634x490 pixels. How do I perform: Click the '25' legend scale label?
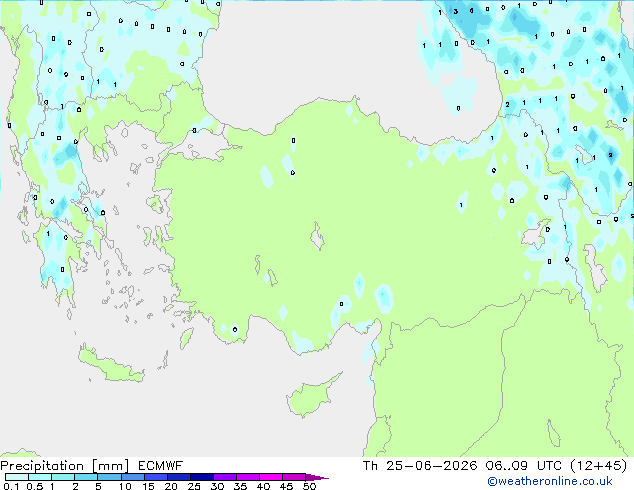coord(194,486)
